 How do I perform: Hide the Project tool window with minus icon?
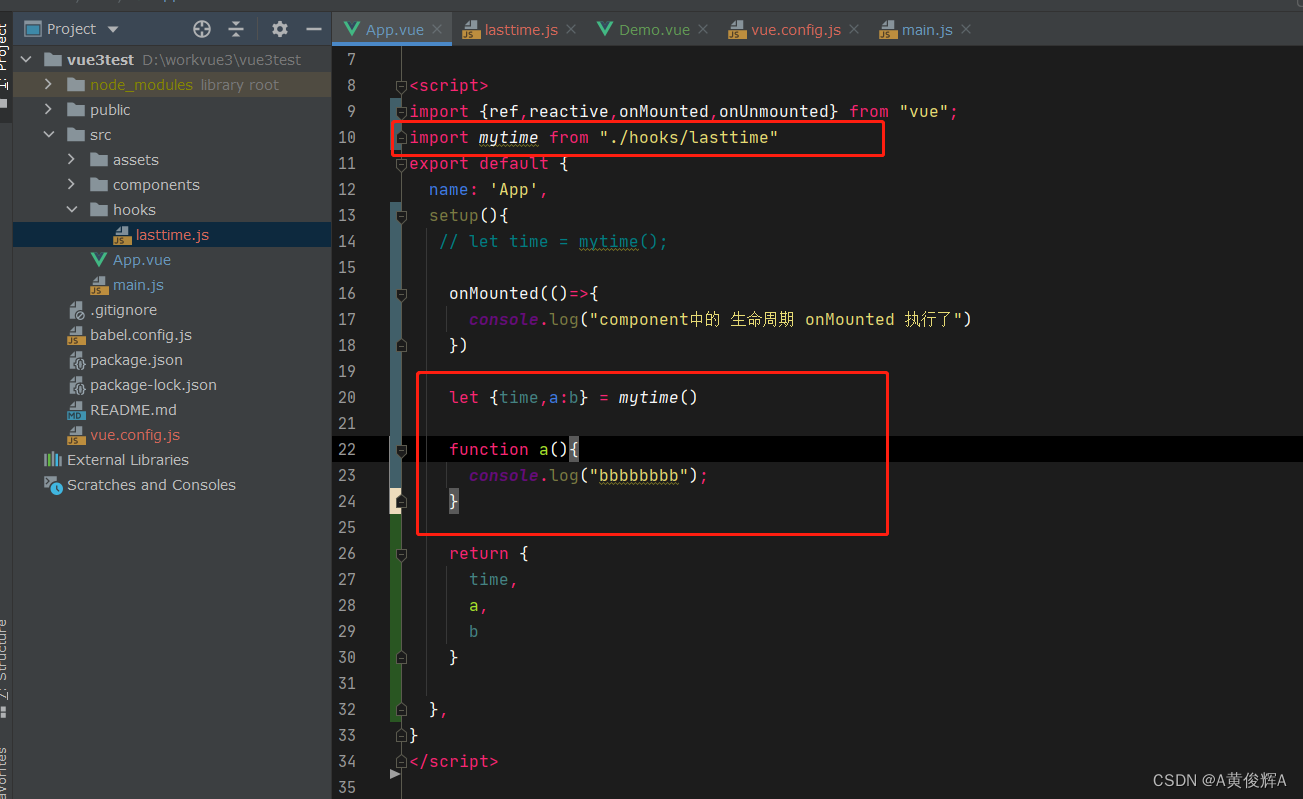314,29
